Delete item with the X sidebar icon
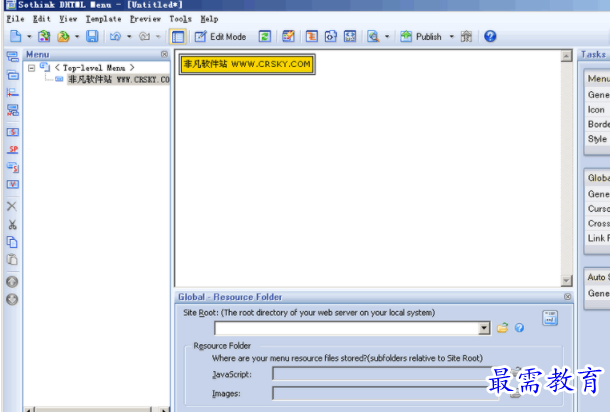 click(x=12, y=206)
